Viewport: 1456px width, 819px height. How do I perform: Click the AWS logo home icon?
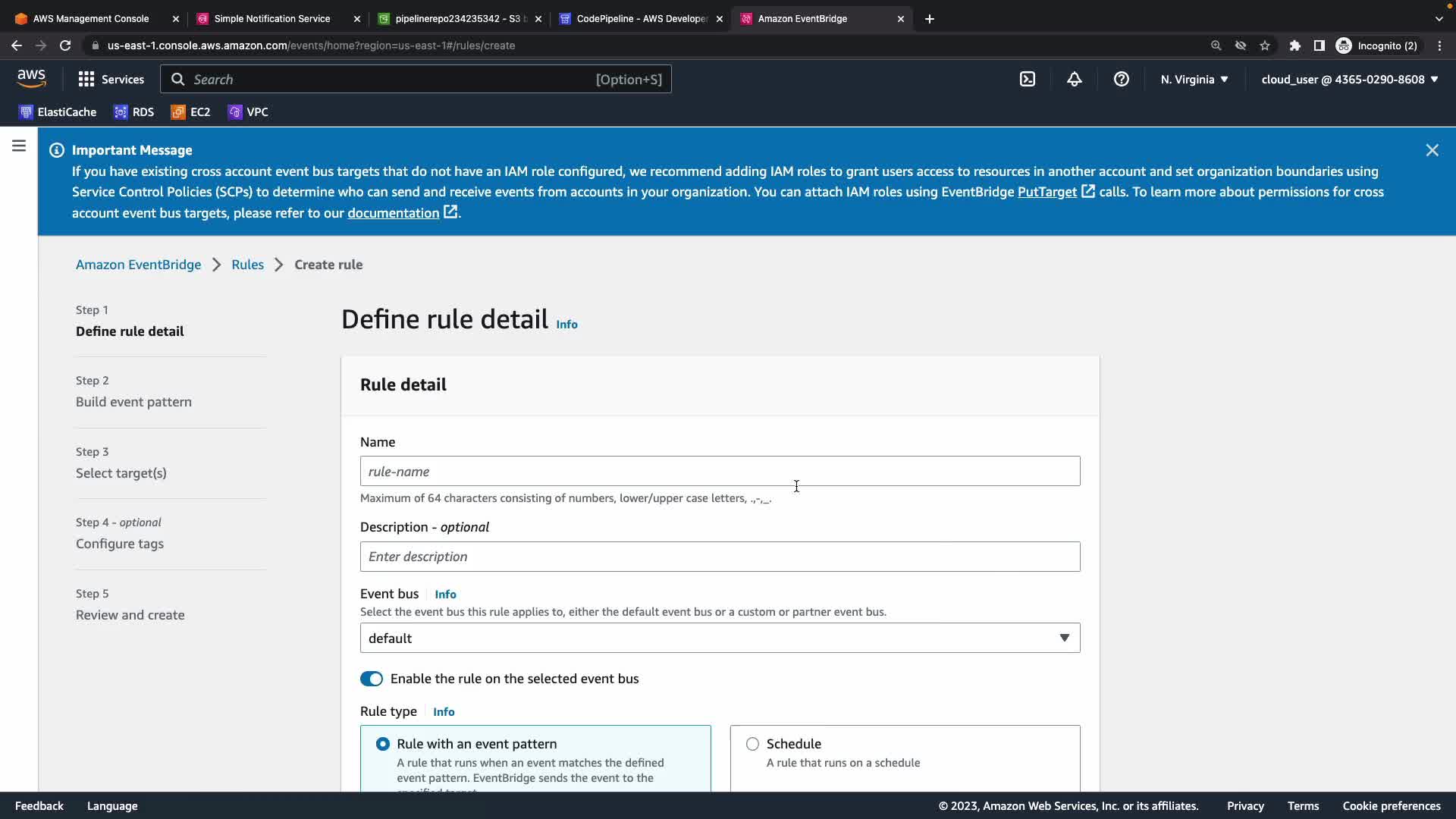coord(31,79)
